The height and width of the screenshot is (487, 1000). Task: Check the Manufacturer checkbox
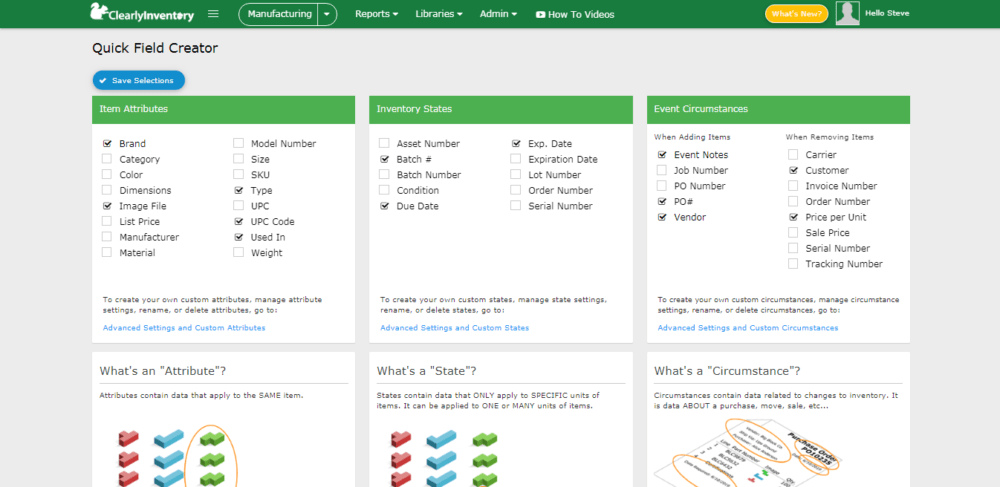tap(107, 236)
